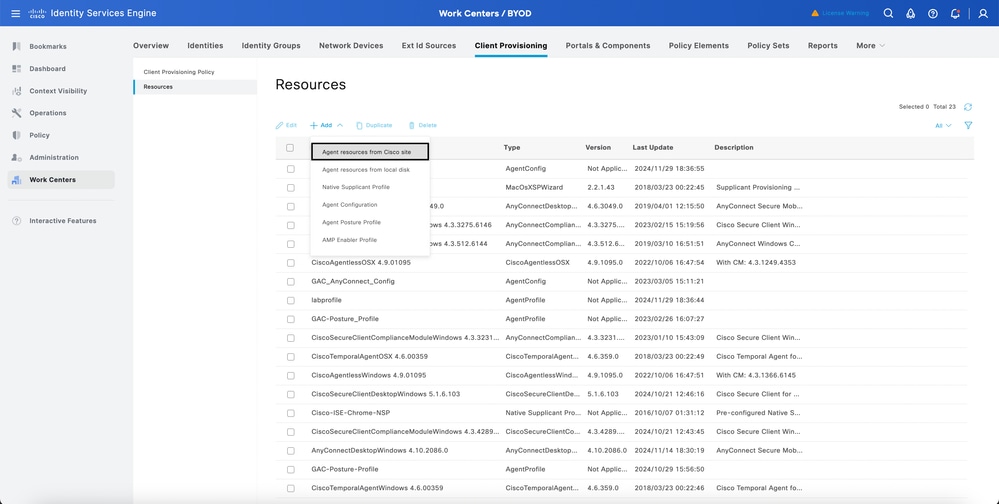Collapse the Add dropdown menu
The image size is (999, 504).
click(326, 126)
